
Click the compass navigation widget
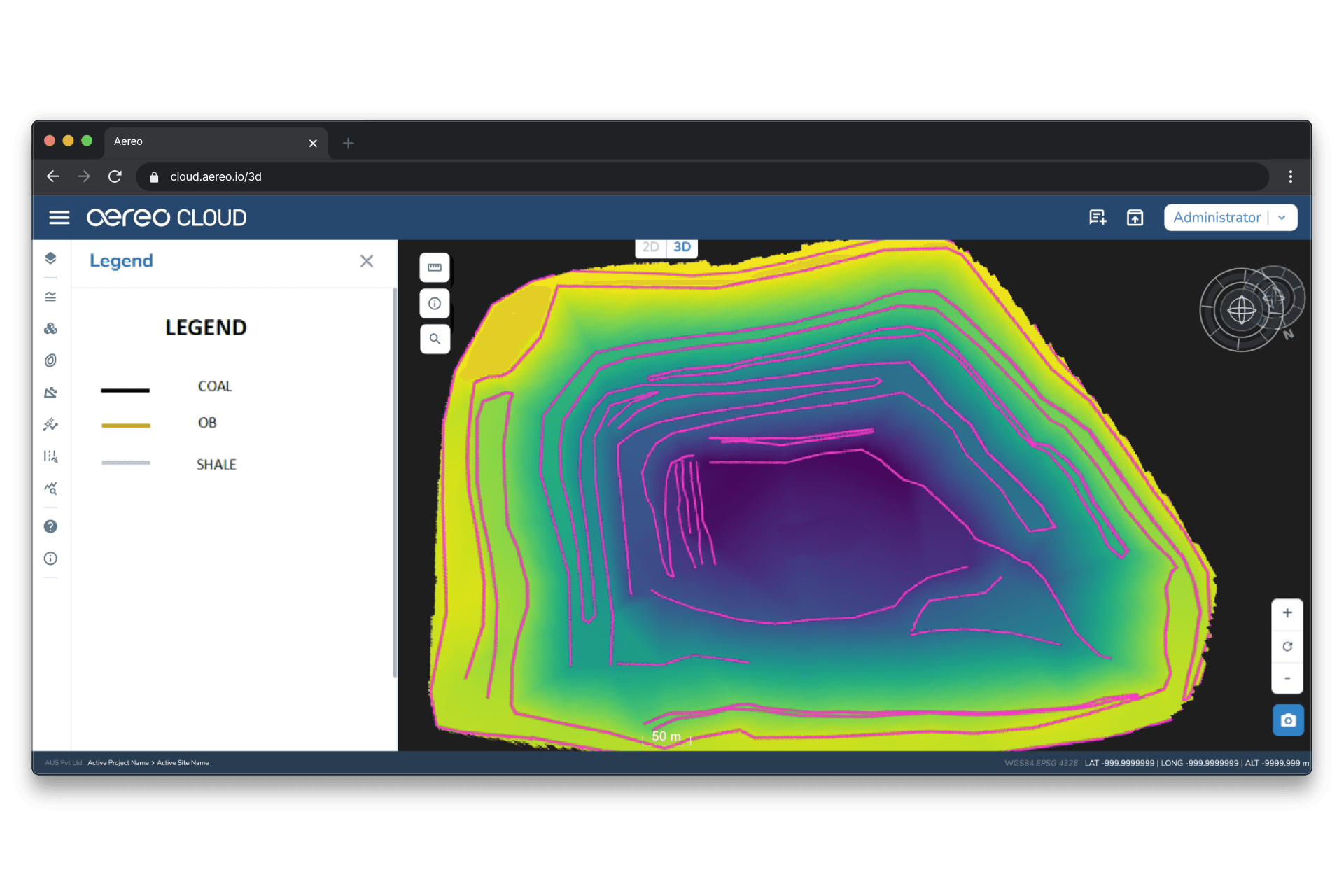1242,309
